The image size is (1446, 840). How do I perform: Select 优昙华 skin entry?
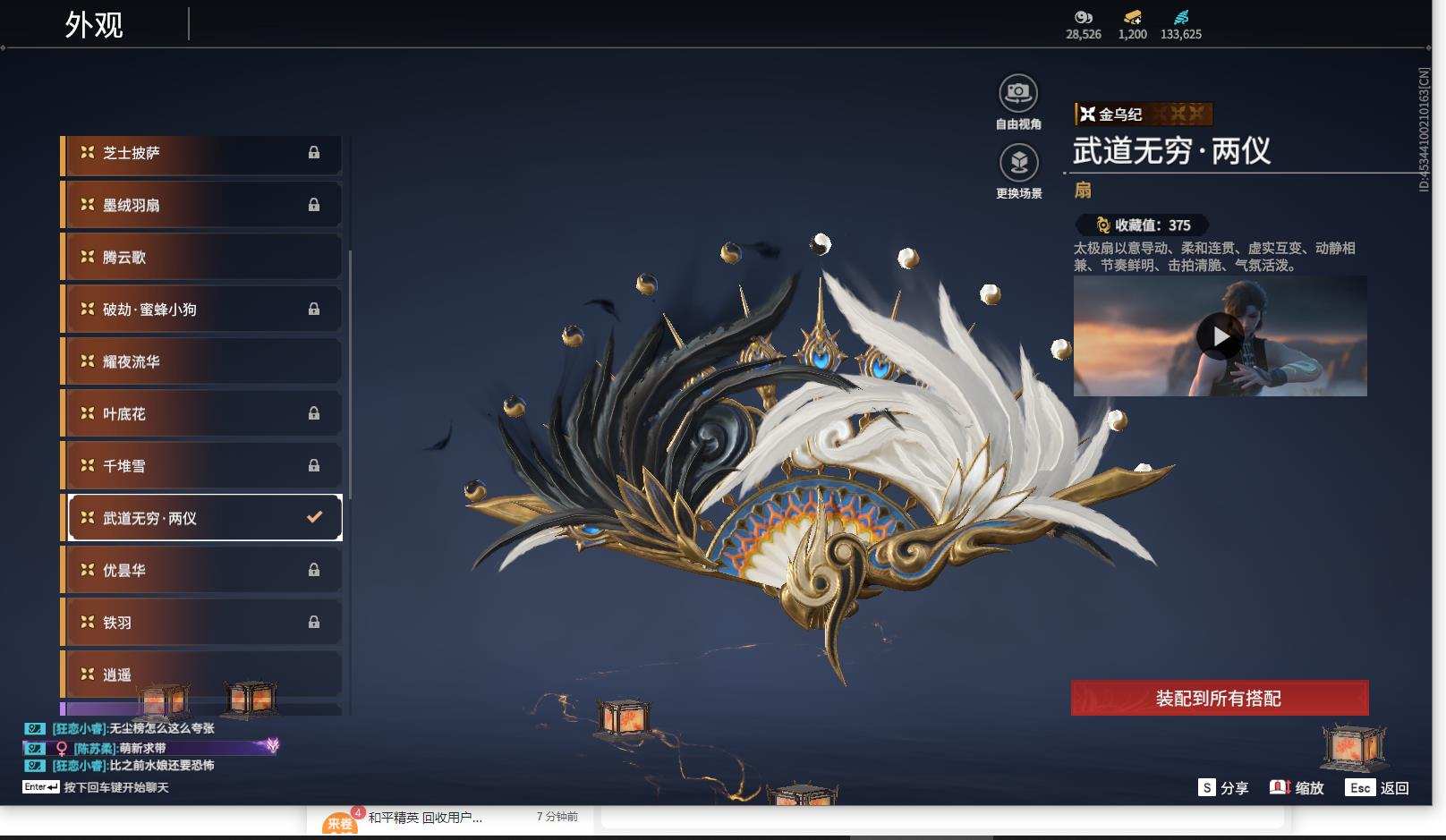coord(201,570)
